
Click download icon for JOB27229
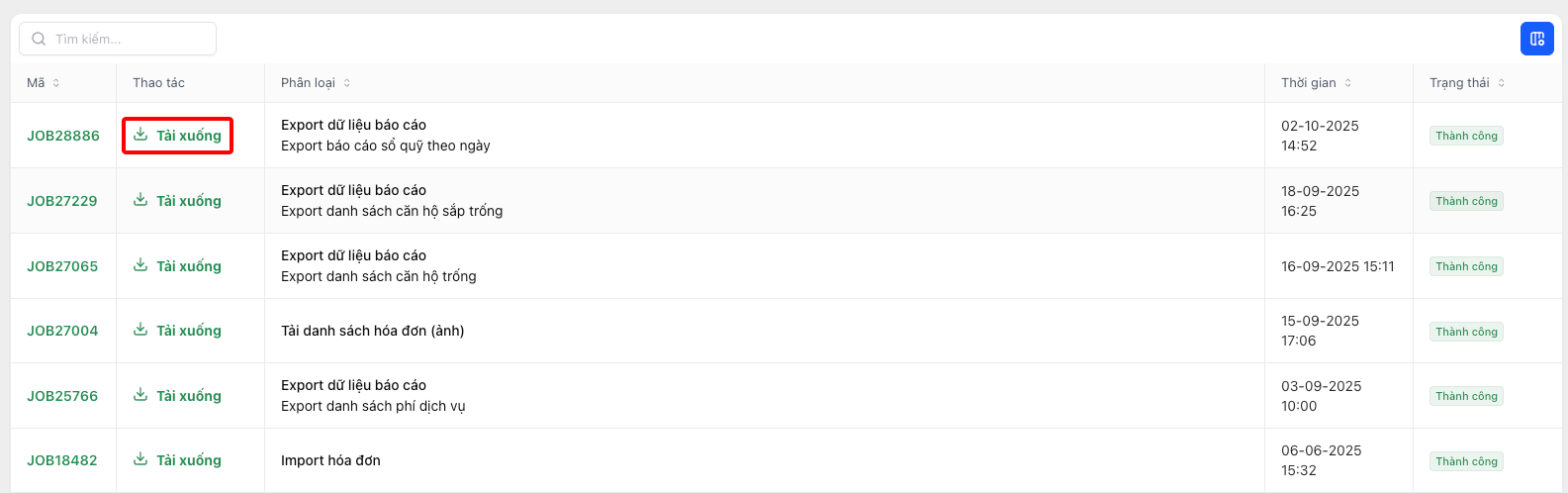140,200
